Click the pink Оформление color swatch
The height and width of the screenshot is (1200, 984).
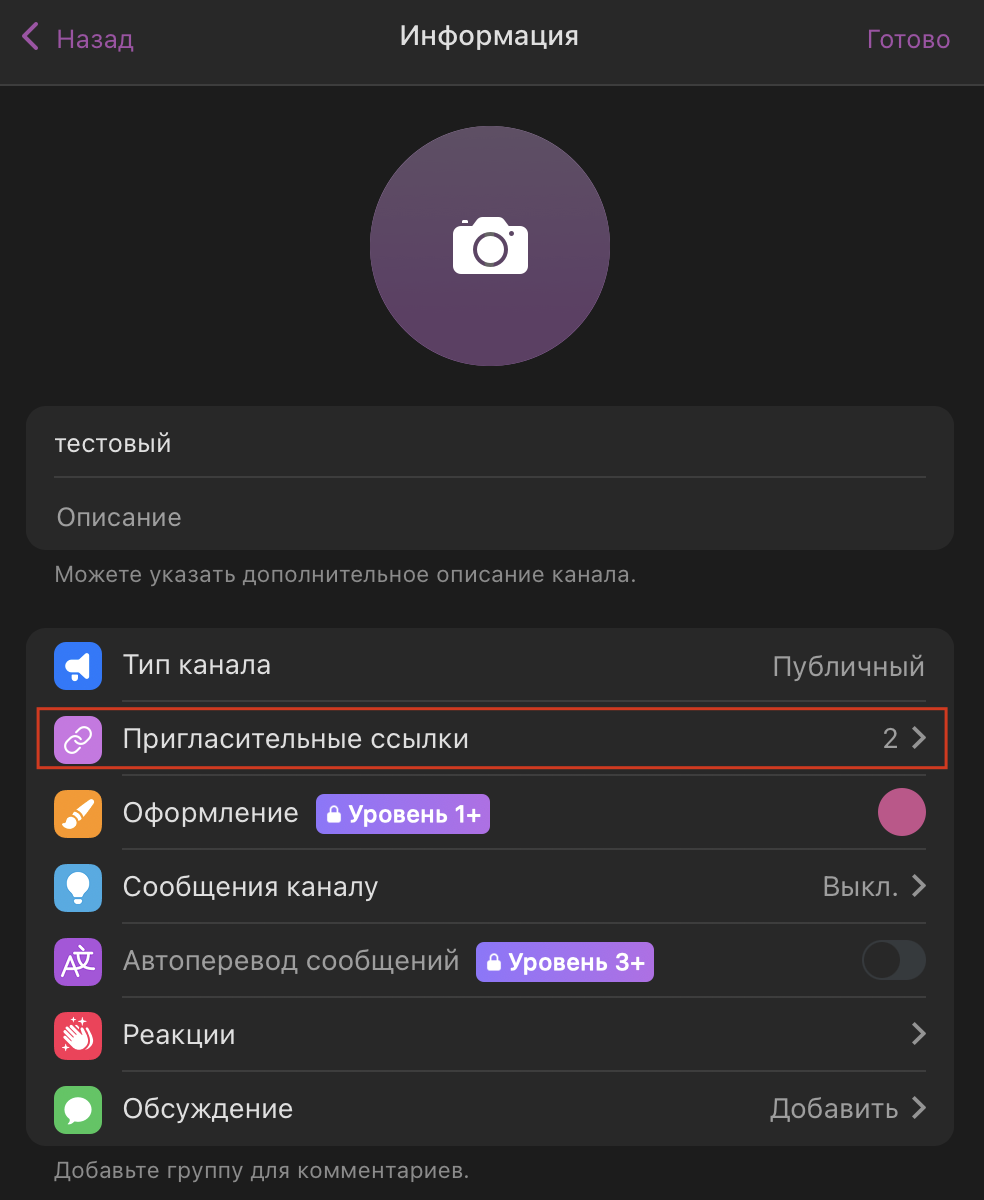click(901, 813)
